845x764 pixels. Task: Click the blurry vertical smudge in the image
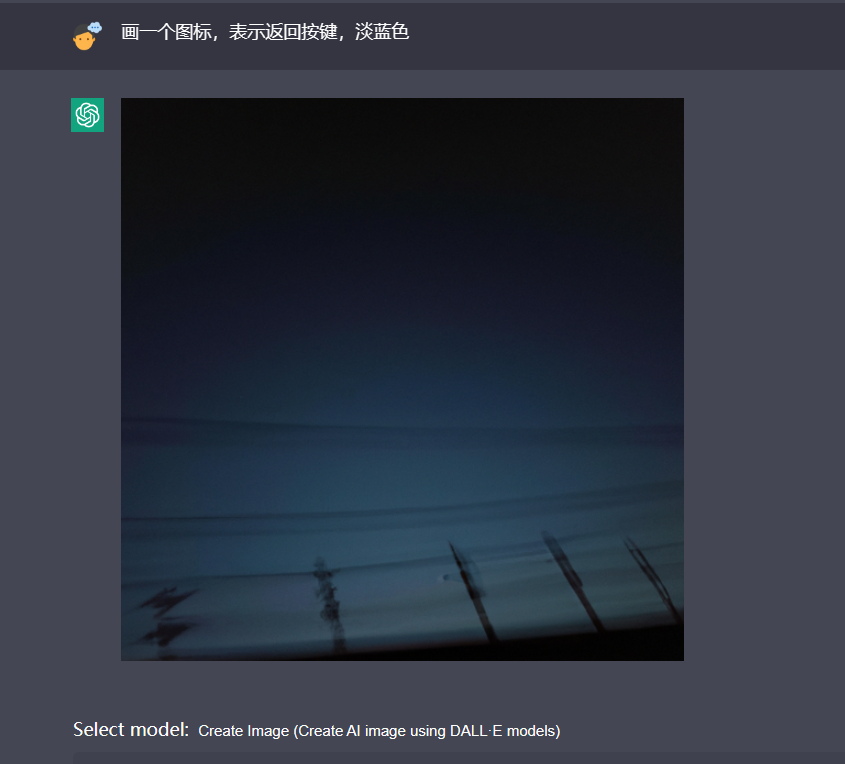click(x=328, y=601)
